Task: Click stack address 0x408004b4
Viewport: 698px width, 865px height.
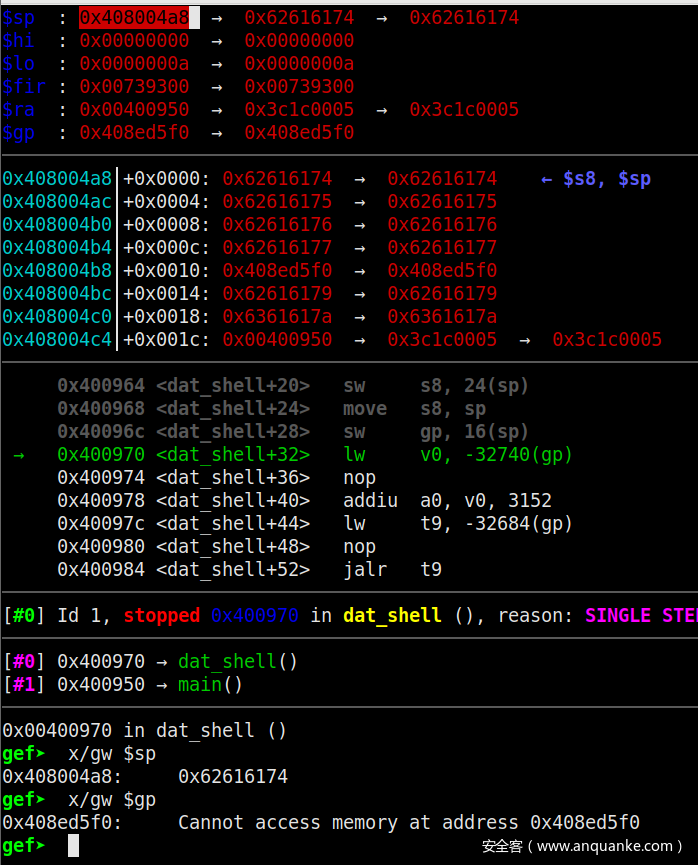Action: coord(57,248)
